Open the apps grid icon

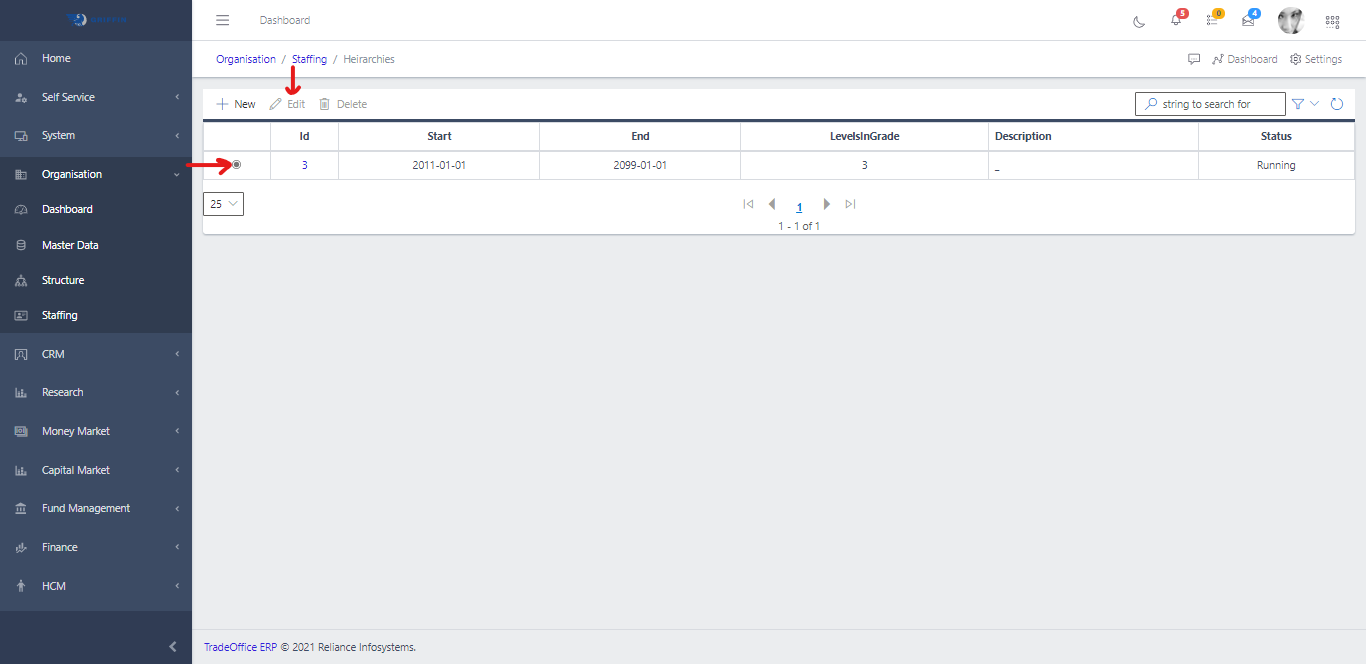click(x=1332, y=21)
